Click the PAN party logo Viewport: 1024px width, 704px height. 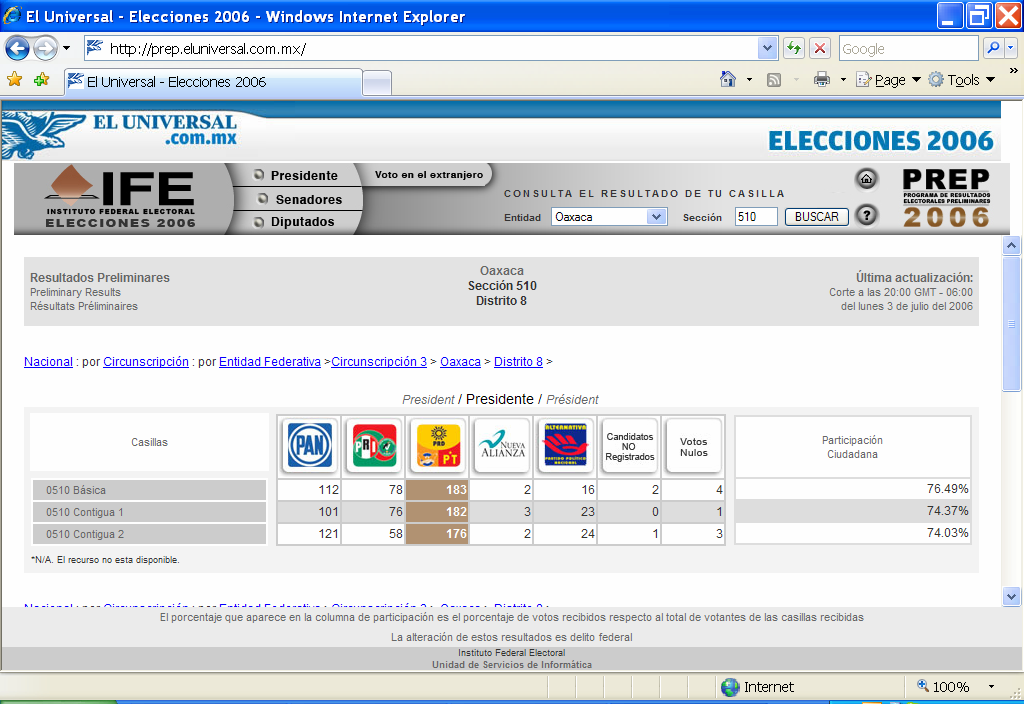310,445
